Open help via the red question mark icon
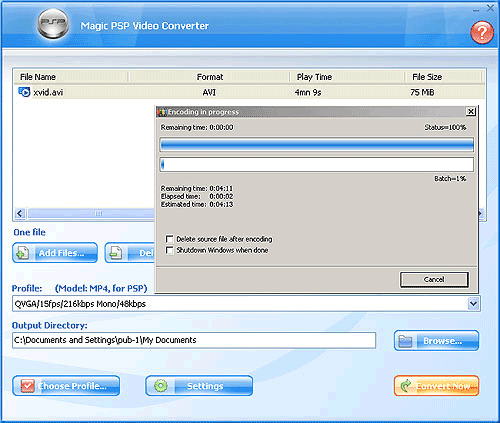 (482, 32)
